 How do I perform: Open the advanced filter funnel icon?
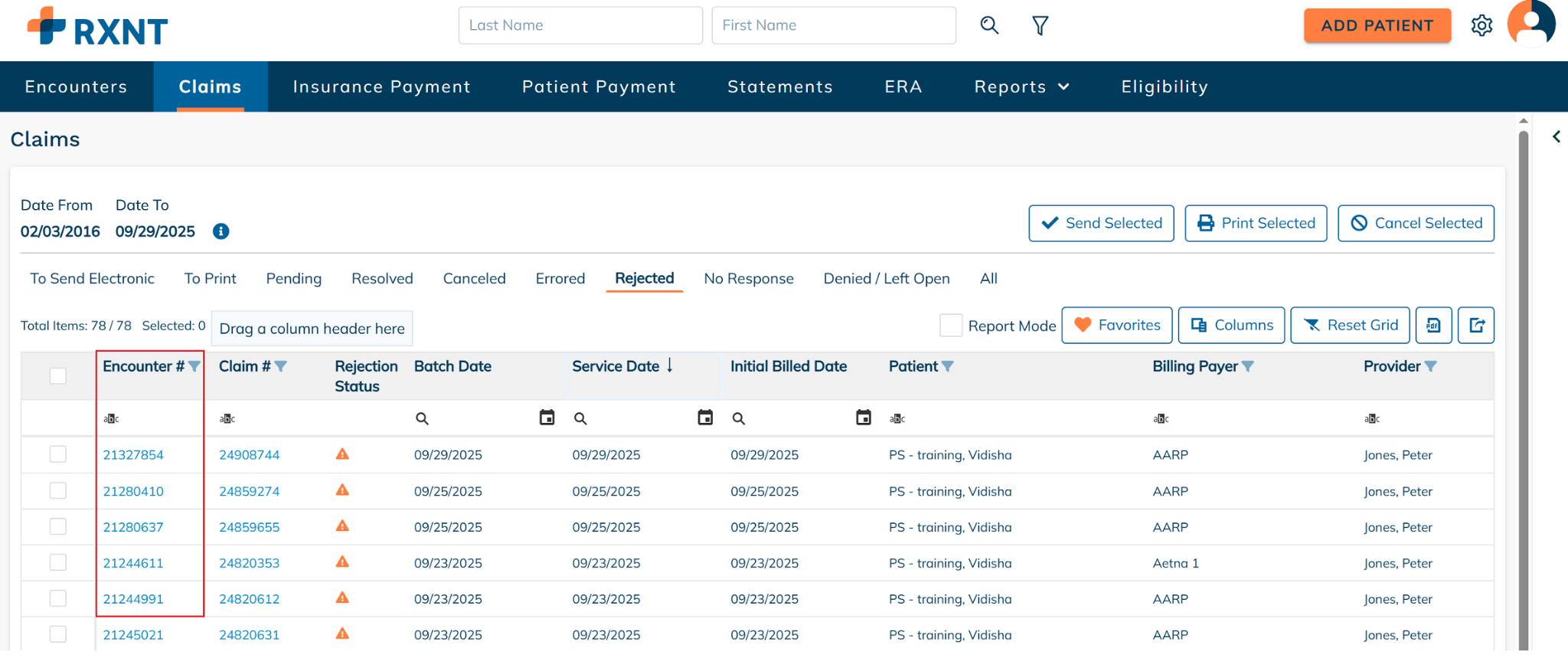tap(1040, 26)
